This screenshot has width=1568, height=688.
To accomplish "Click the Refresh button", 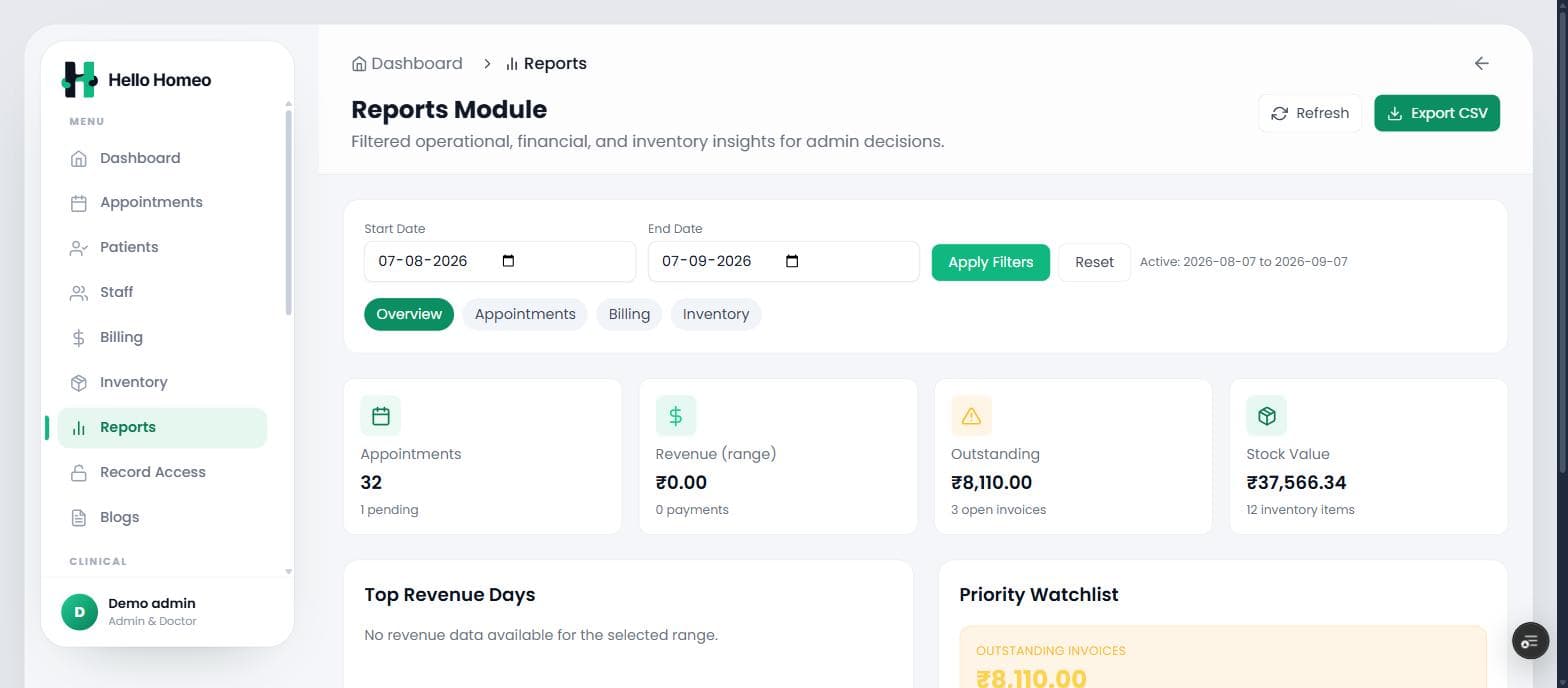I will 1310,113.
